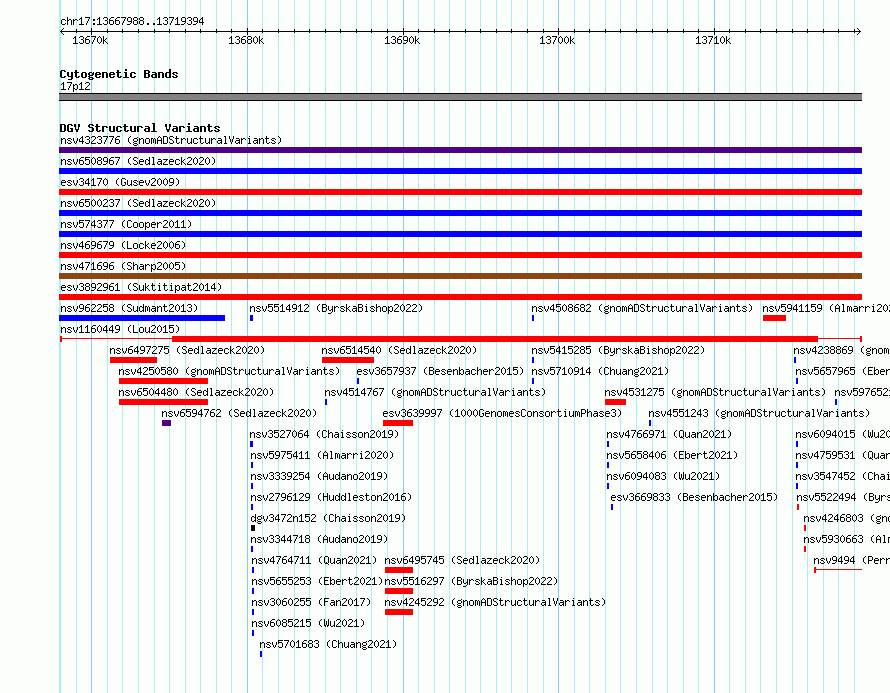Screen dimensions: 890x693
Task: Open nsv3060255 (Fan2017) variant
Action: [x=311, y=602]
